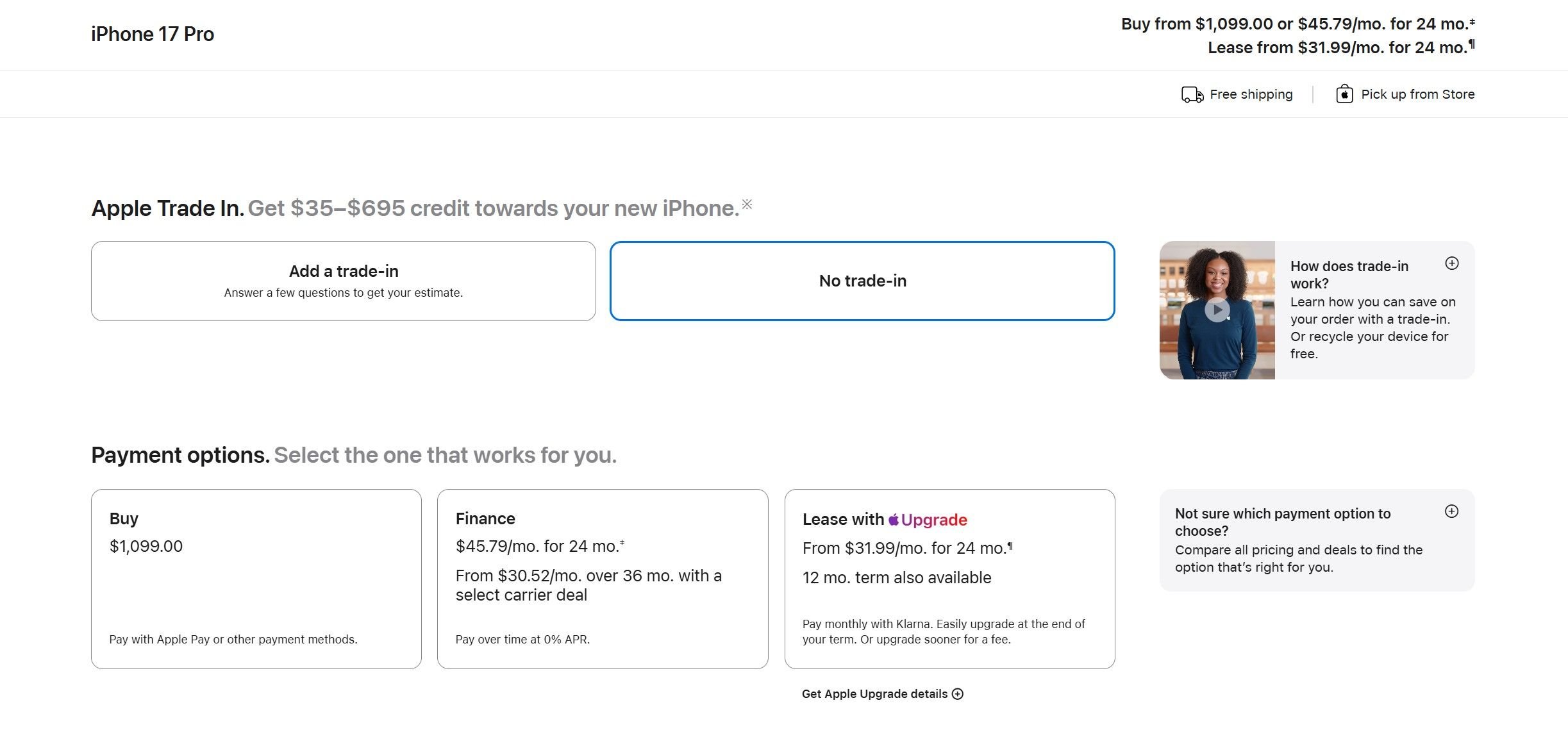Click 'Pay monthly with Klarna' description text
1568x755 pixels.
click(x=944, y=631)
